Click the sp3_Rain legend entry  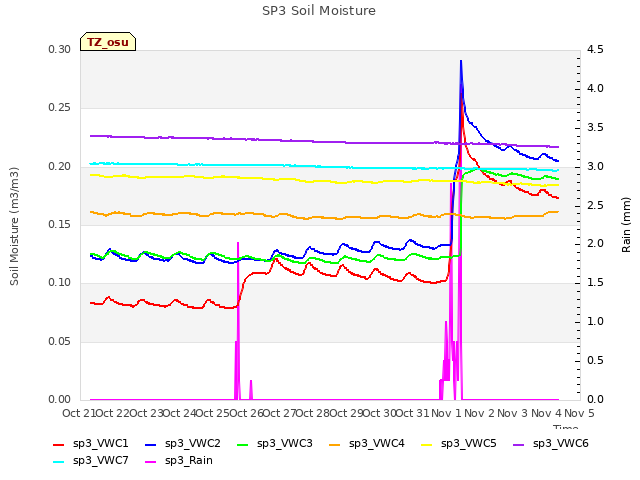pyautogui.click(x=179, y=461)
